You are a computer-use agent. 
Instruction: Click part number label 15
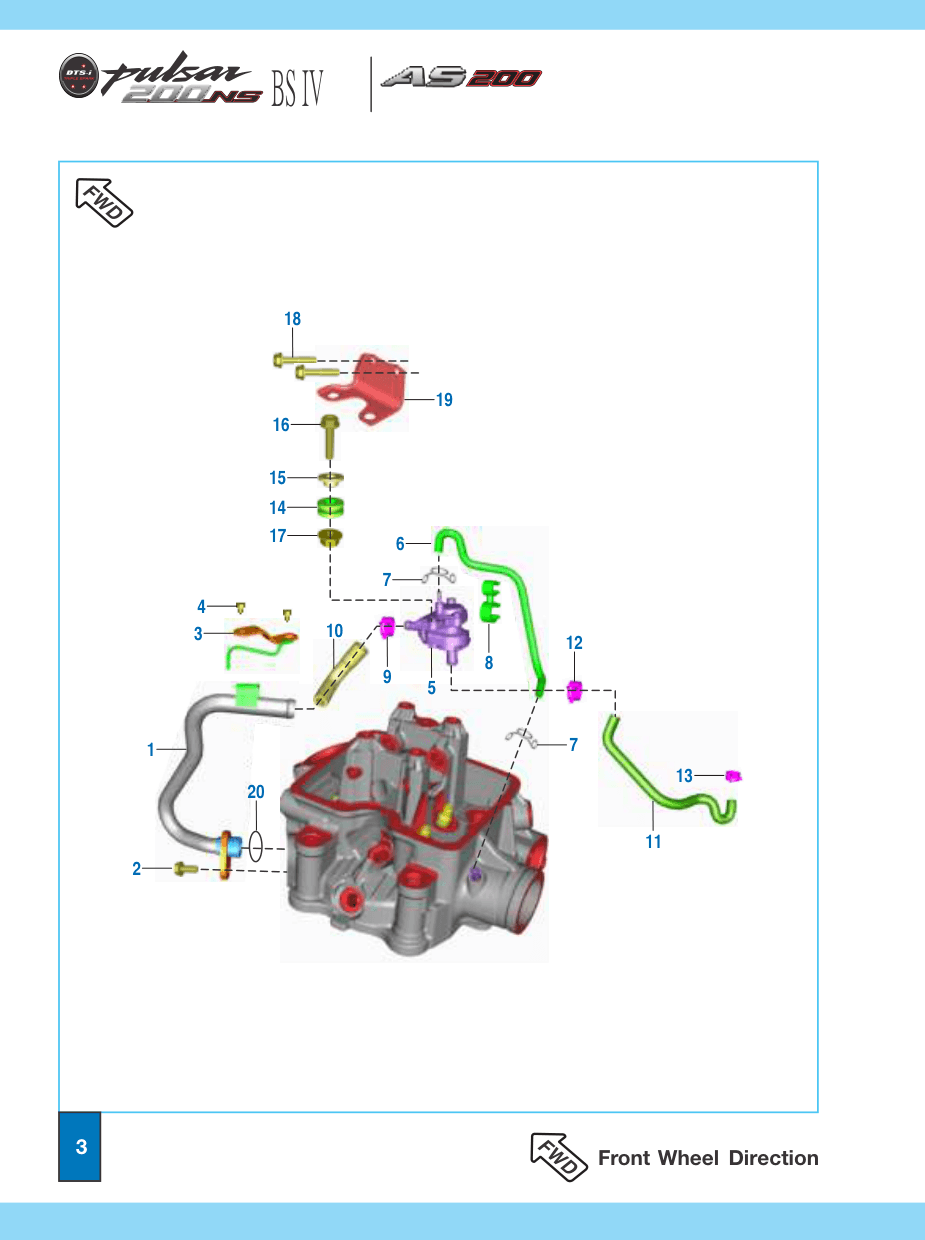click(277, 478)
